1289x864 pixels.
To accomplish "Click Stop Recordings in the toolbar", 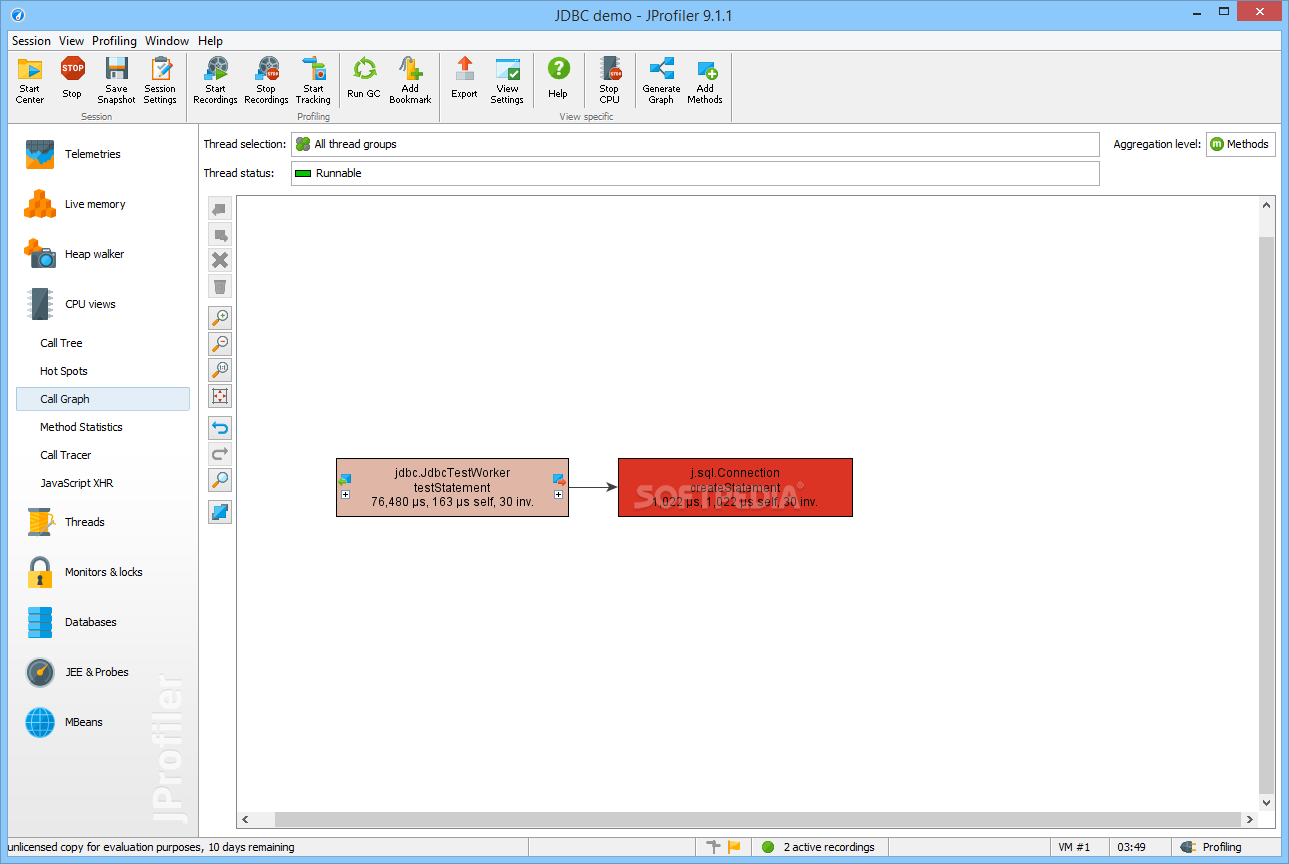I will 266,80.
